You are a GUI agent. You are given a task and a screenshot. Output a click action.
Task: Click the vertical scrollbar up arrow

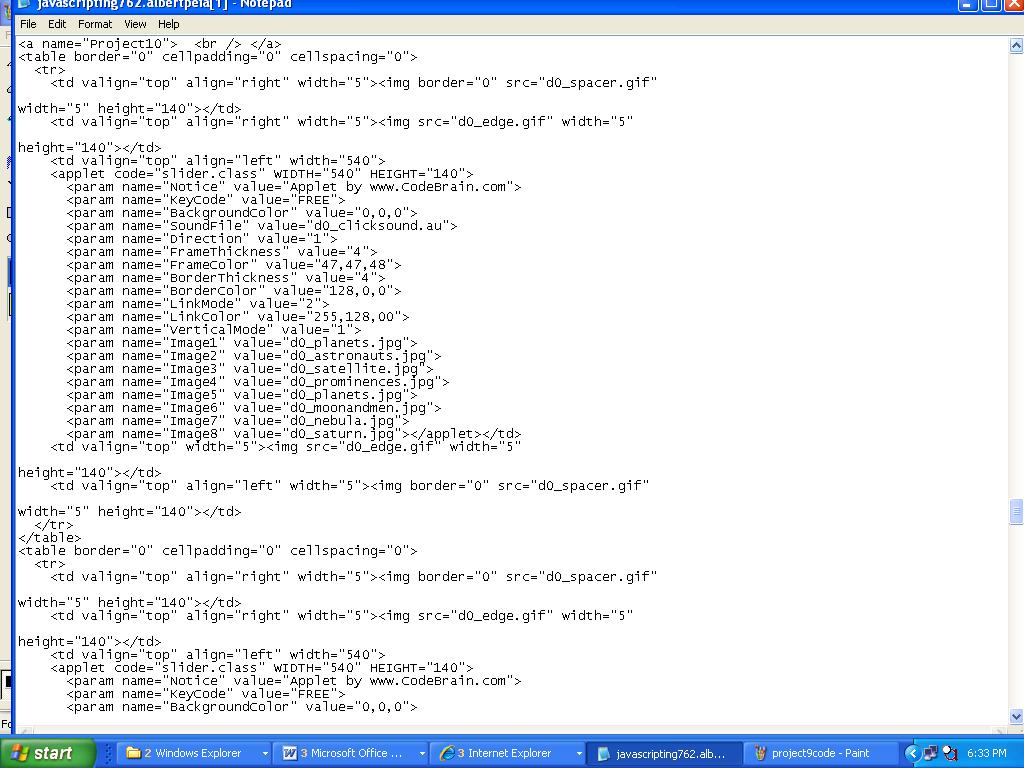(1016, 45)
